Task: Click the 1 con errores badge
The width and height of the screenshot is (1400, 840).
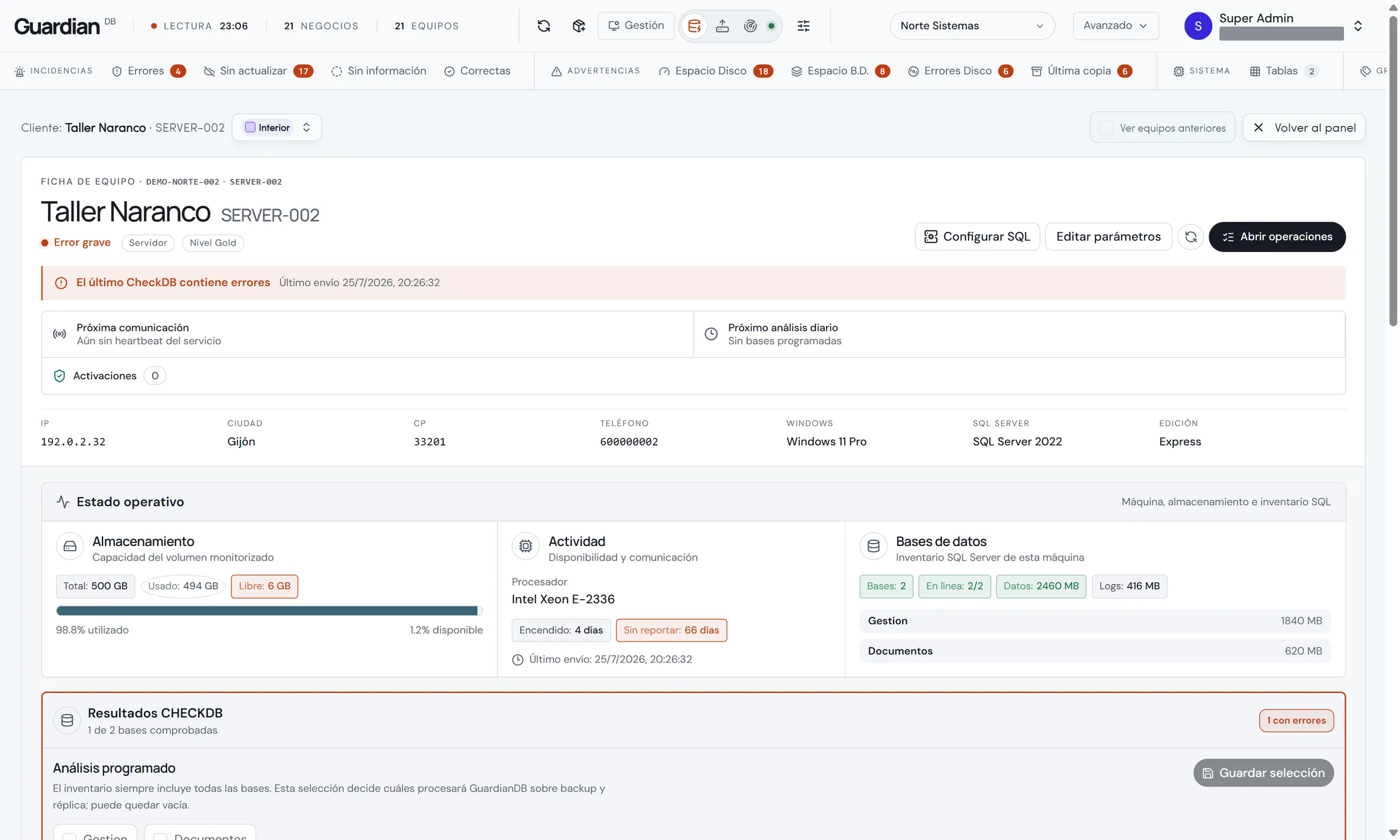Action: (1296, 720)
